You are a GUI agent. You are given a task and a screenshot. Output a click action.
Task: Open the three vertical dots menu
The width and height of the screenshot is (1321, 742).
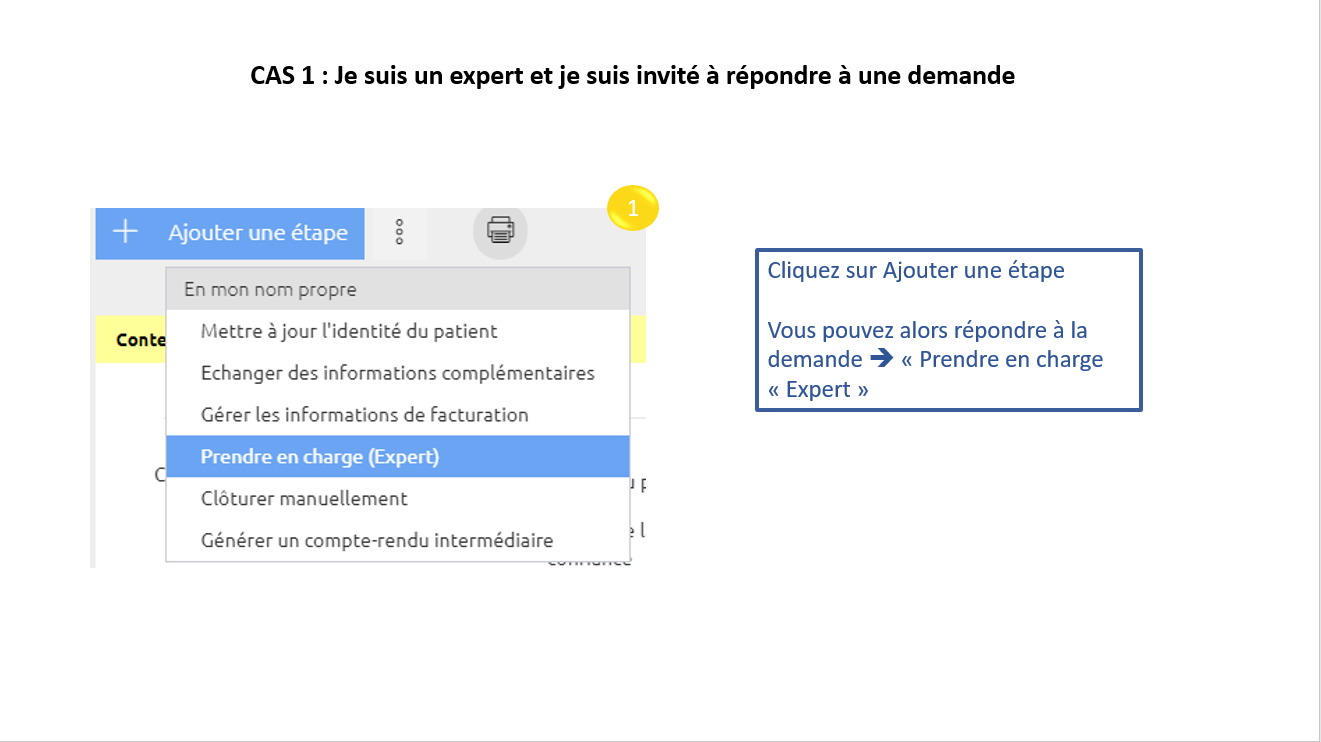coord(399,232)
